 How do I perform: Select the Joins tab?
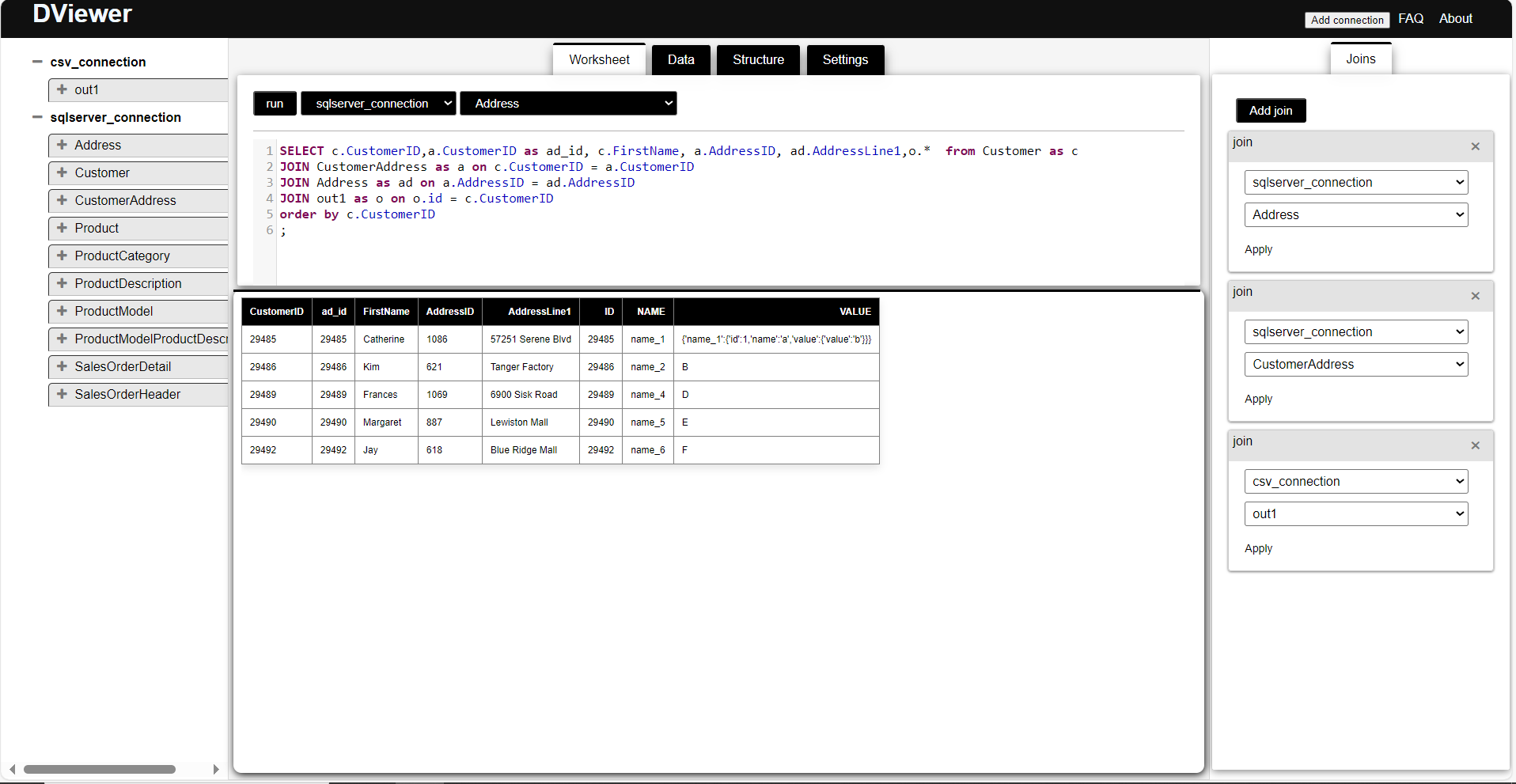click(1360, 59)
